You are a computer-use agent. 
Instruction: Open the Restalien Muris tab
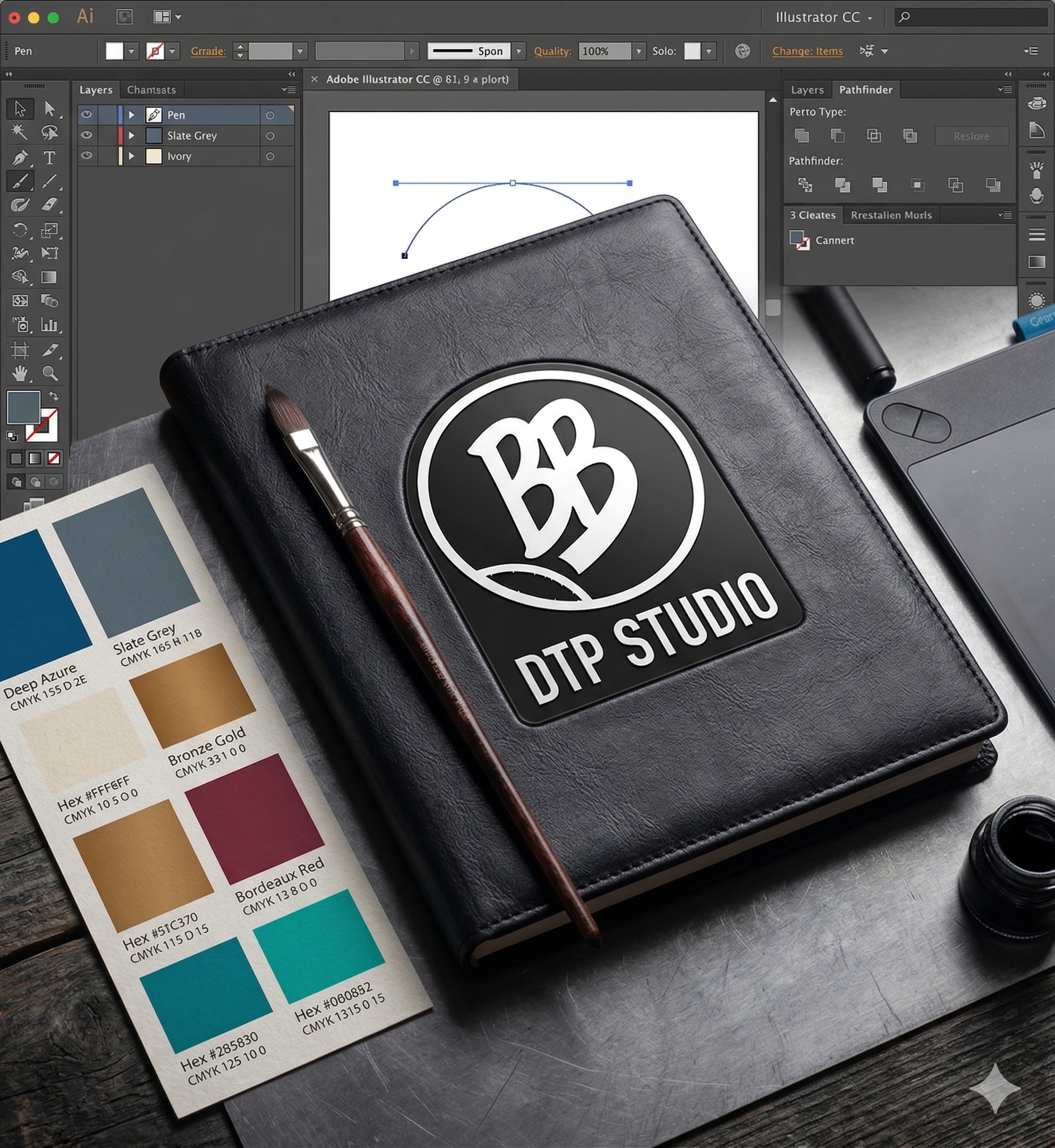click(x=891, y=215)
